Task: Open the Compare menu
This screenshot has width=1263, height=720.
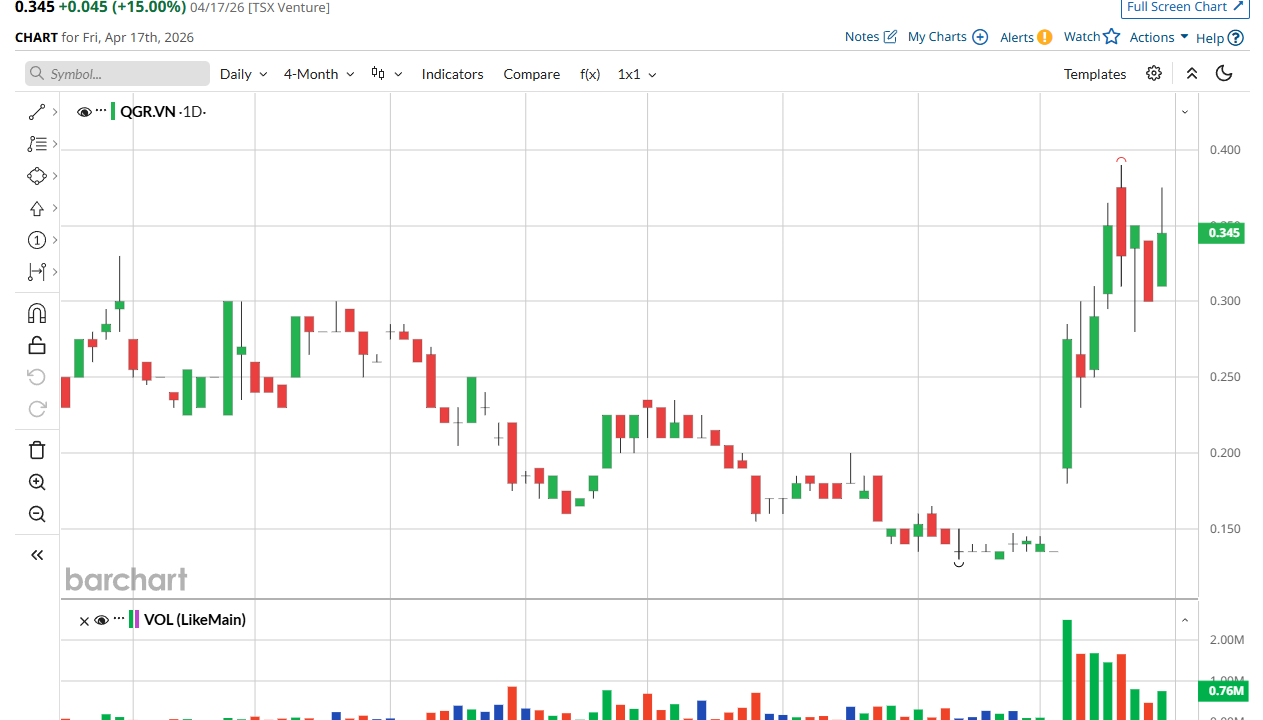Action: [x=531, y=74]
